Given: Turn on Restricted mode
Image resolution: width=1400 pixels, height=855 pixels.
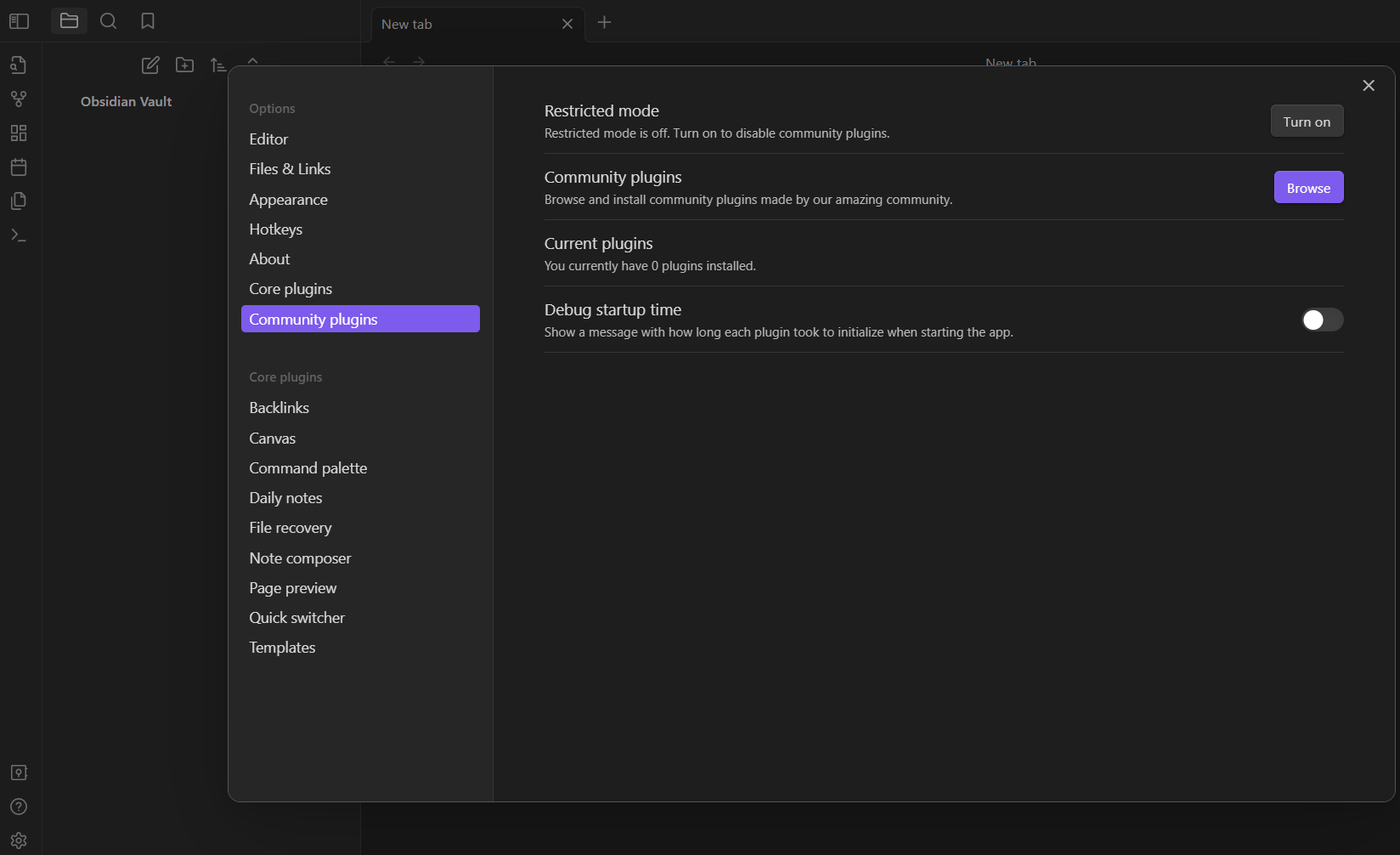Looking at the screenshot, I should click(x=1307, y=122).
